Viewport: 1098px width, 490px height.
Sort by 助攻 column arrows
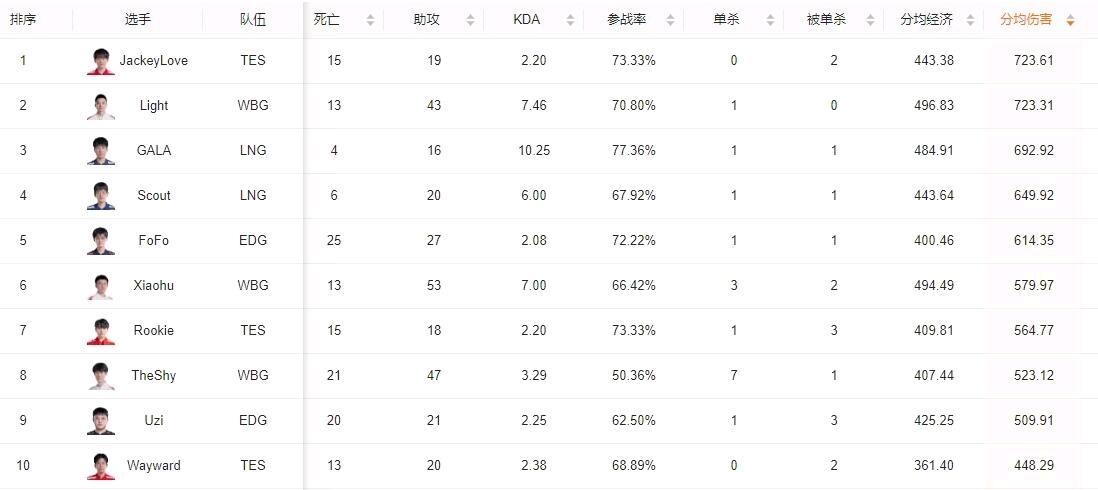click(470, 20)
